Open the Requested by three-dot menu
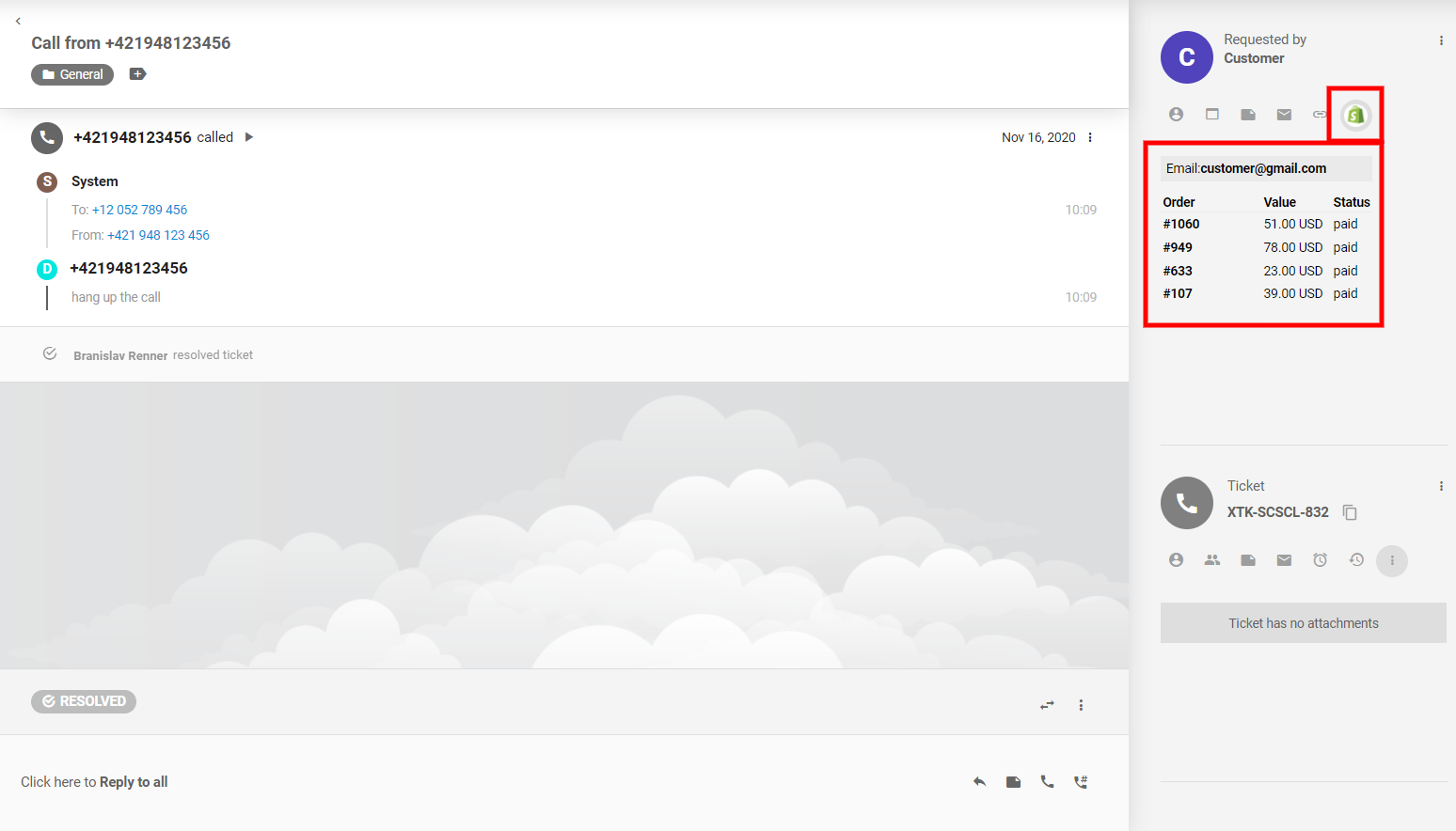 click(x=1441, y=40)
